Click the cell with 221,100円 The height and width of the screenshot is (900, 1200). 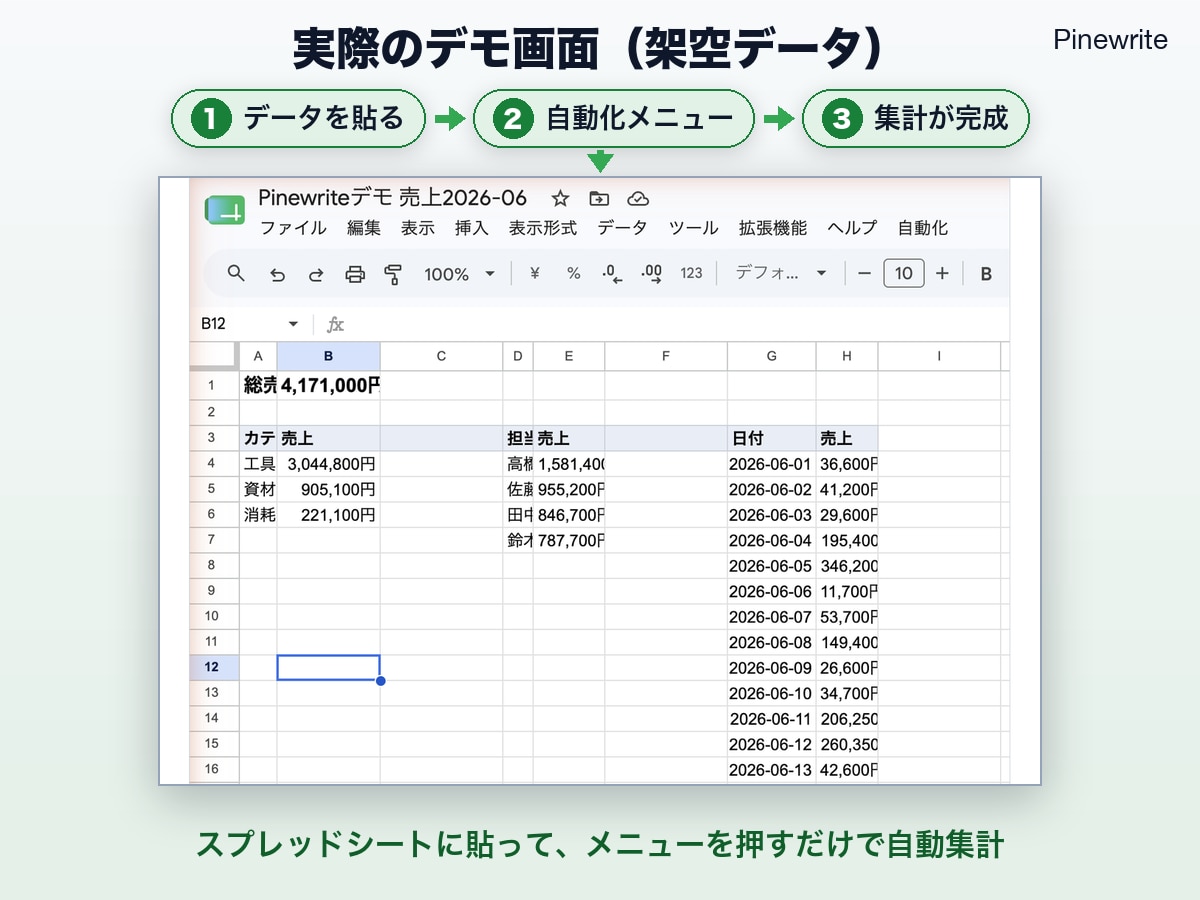tap(328, 515)
